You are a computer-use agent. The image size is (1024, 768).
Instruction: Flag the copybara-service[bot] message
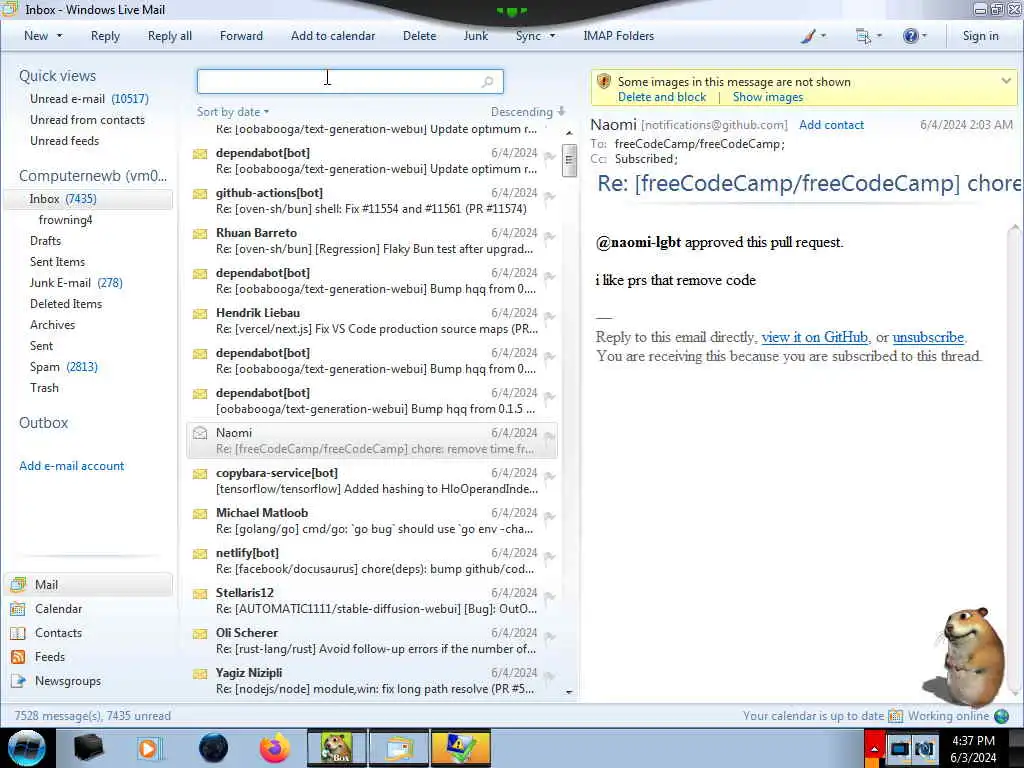point(549,477)
